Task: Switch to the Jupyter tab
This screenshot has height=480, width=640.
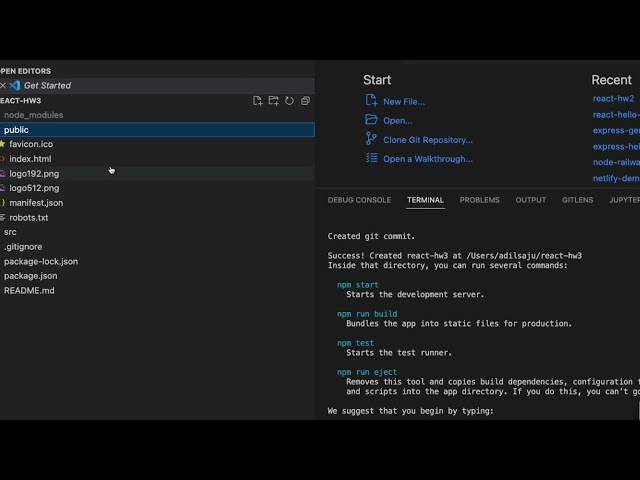Action: click(624, 200)
